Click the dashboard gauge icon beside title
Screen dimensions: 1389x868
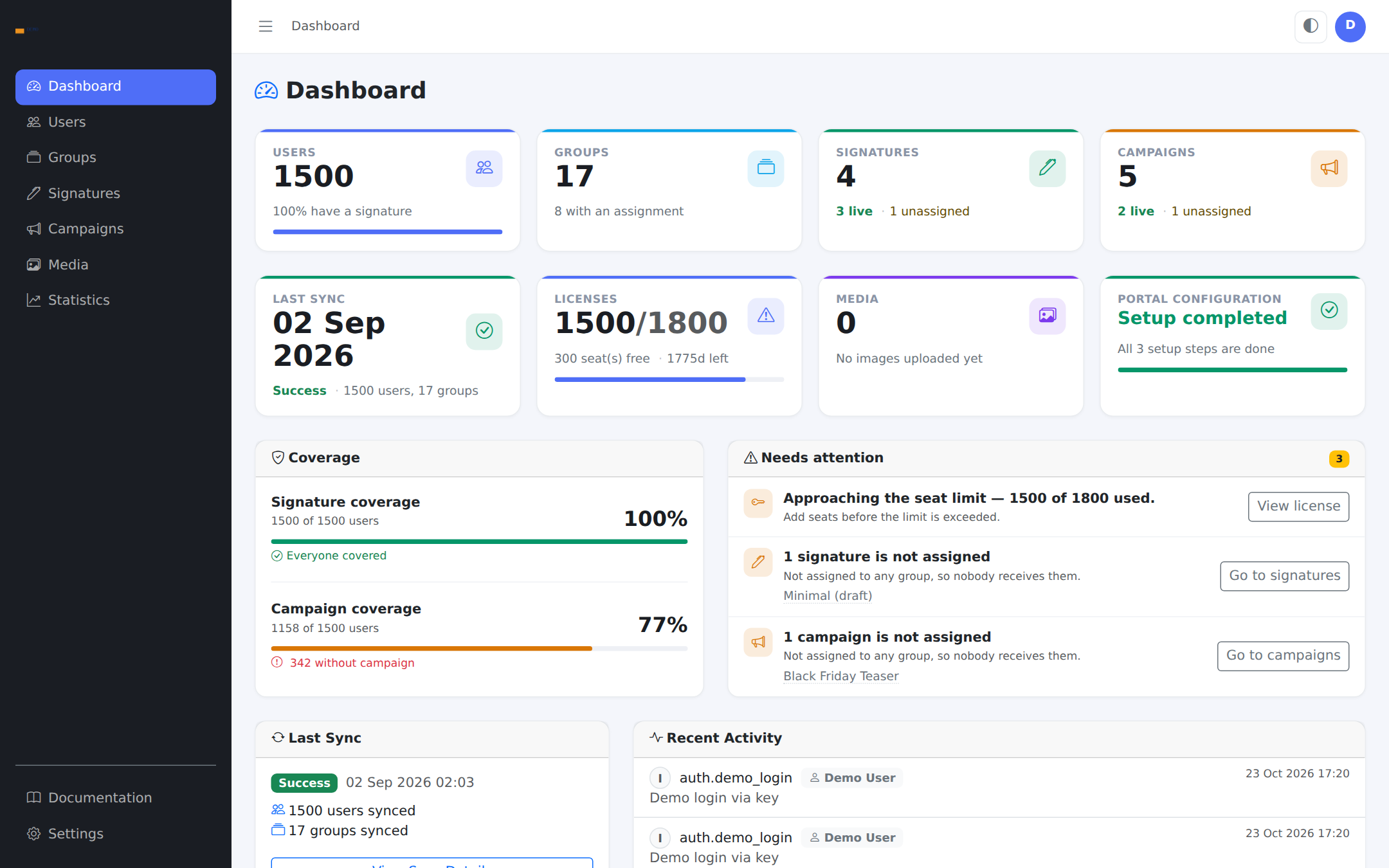click(266, 91)
